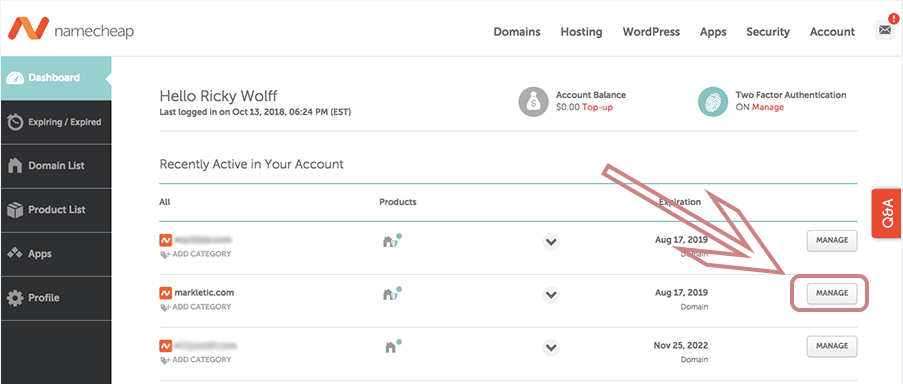The height and width of the screenshot is (384, 903).
Task: Select Profile in the sidebar
Action: tap(56, 298)
